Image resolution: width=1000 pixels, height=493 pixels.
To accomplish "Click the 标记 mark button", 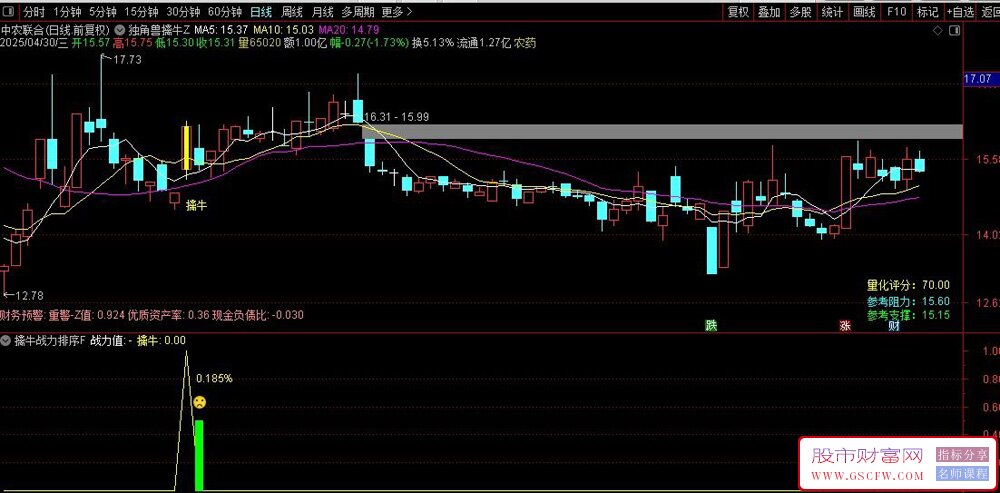I will click(927, 11).
